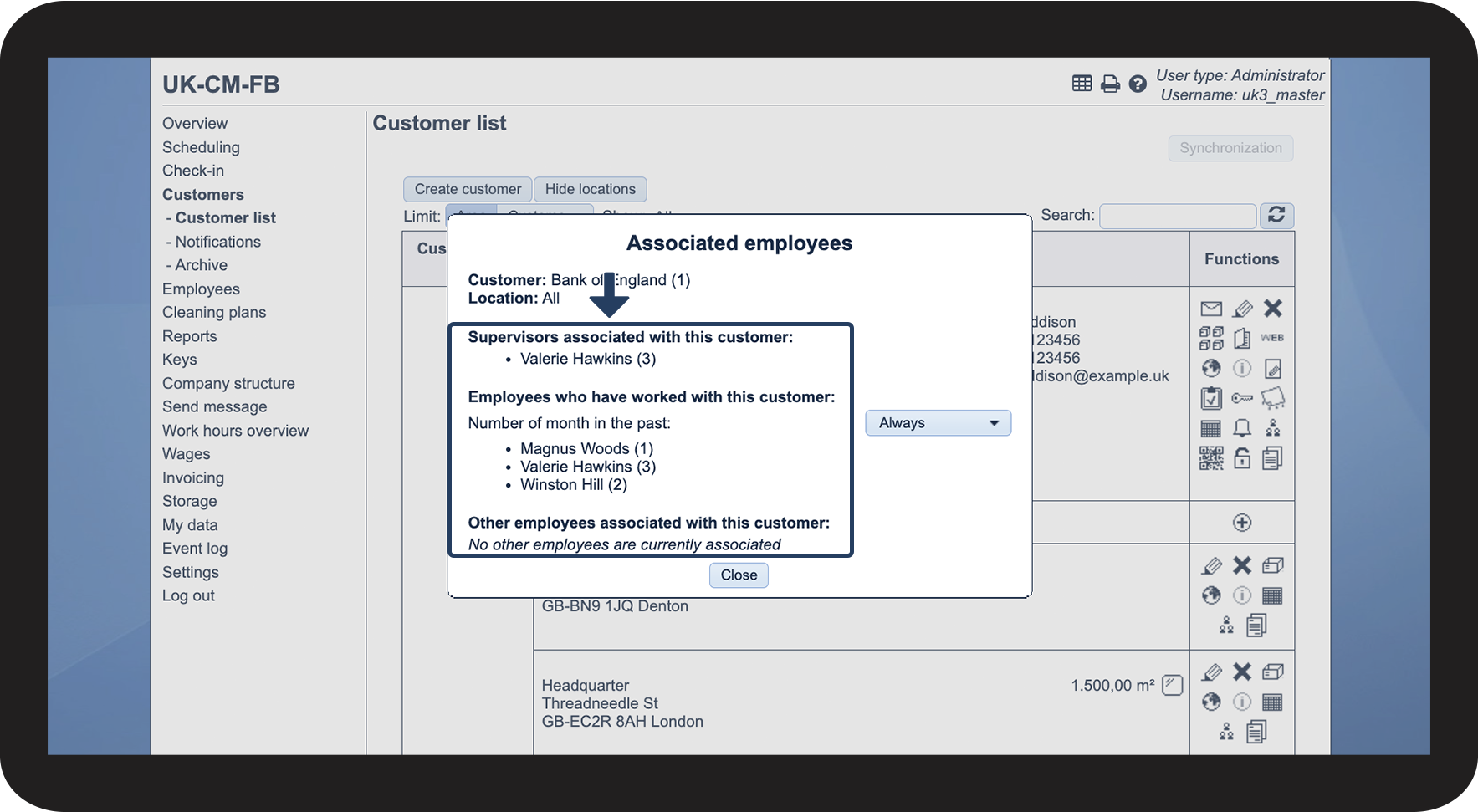The image size is (1478, 812).
Task: Open Keys in sidebar menu
Action: point(180,360)
